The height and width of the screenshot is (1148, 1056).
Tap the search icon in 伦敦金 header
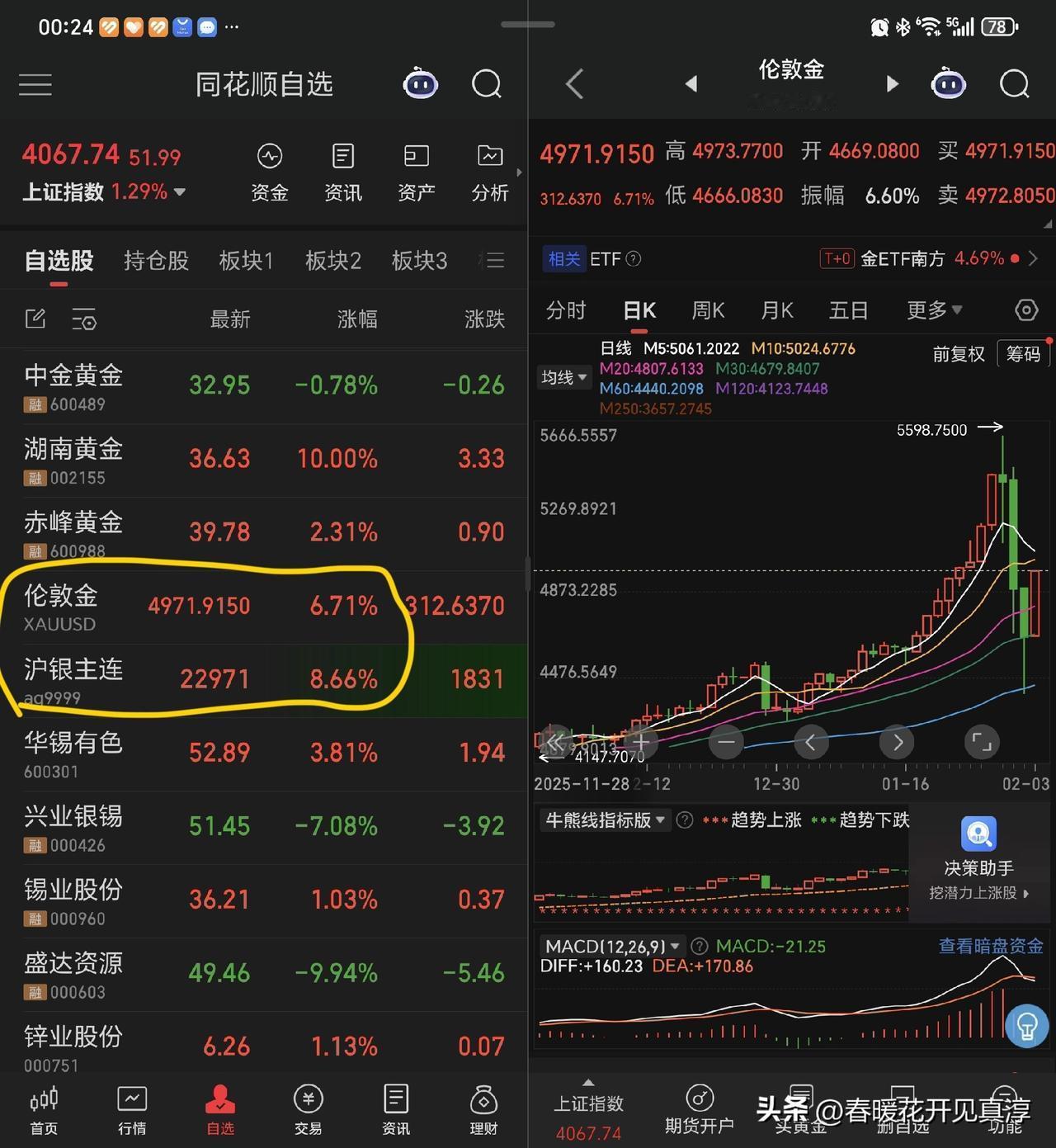[x=1015, y=84]
